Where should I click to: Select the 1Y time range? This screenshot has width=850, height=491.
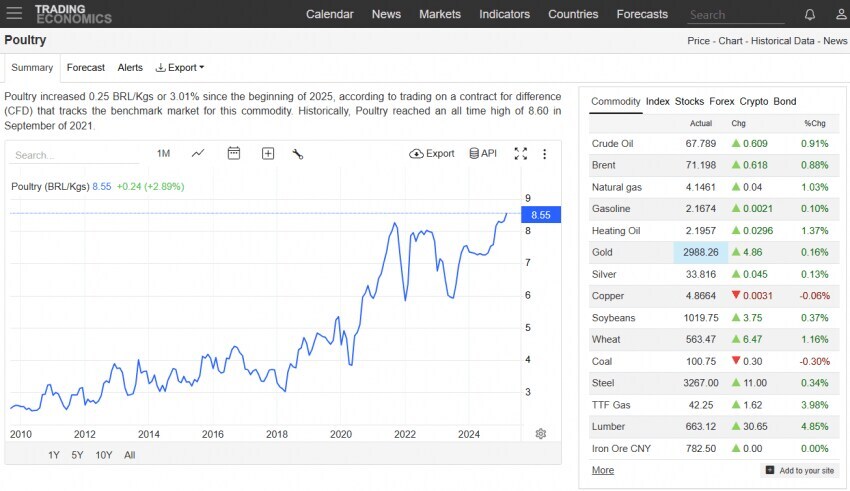[54, 455]
